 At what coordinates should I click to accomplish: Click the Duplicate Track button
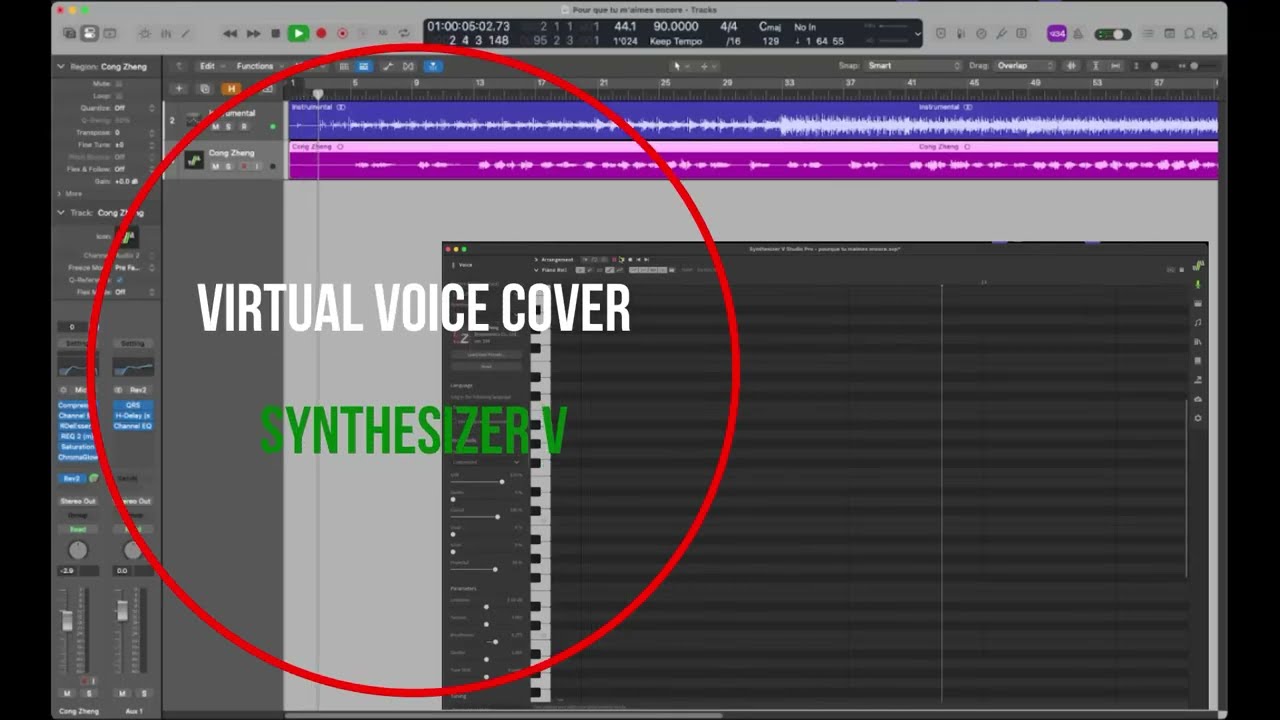pos(203,89)
